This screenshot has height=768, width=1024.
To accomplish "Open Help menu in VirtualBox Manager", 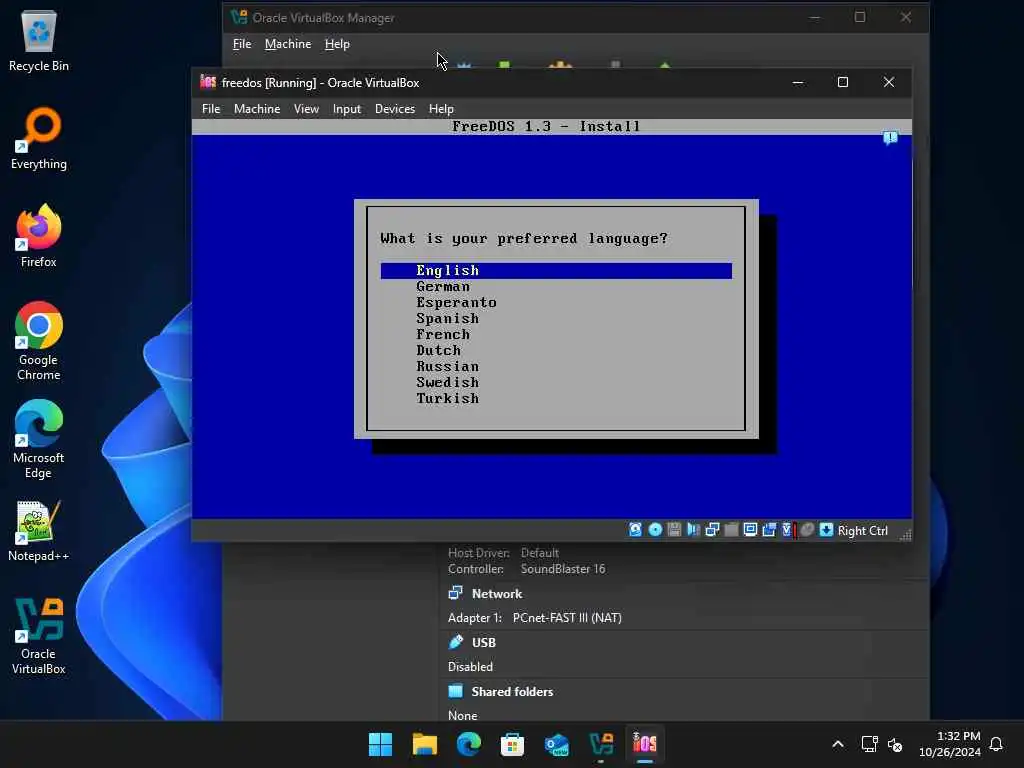I will [337, 44].
